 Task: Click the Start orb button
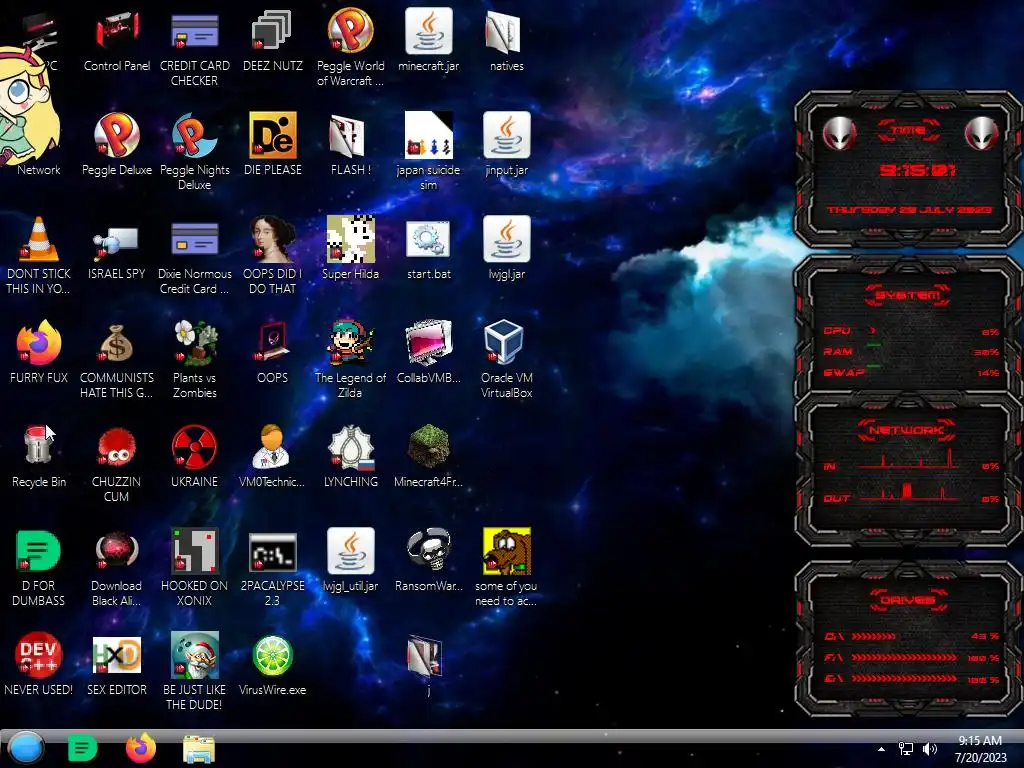click(x=26, y=748)
